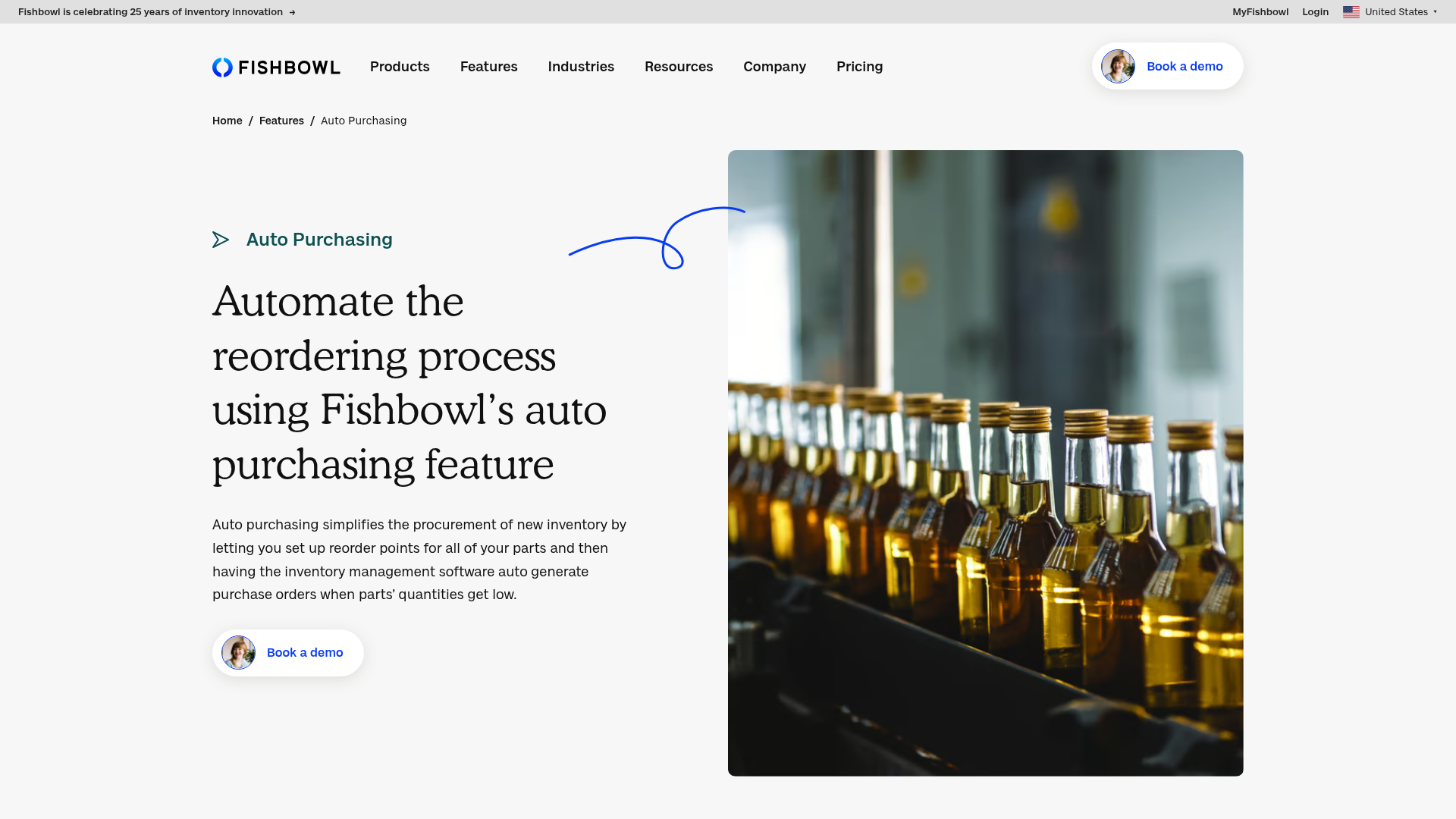Click the Login link

(x=1315, y=12)
